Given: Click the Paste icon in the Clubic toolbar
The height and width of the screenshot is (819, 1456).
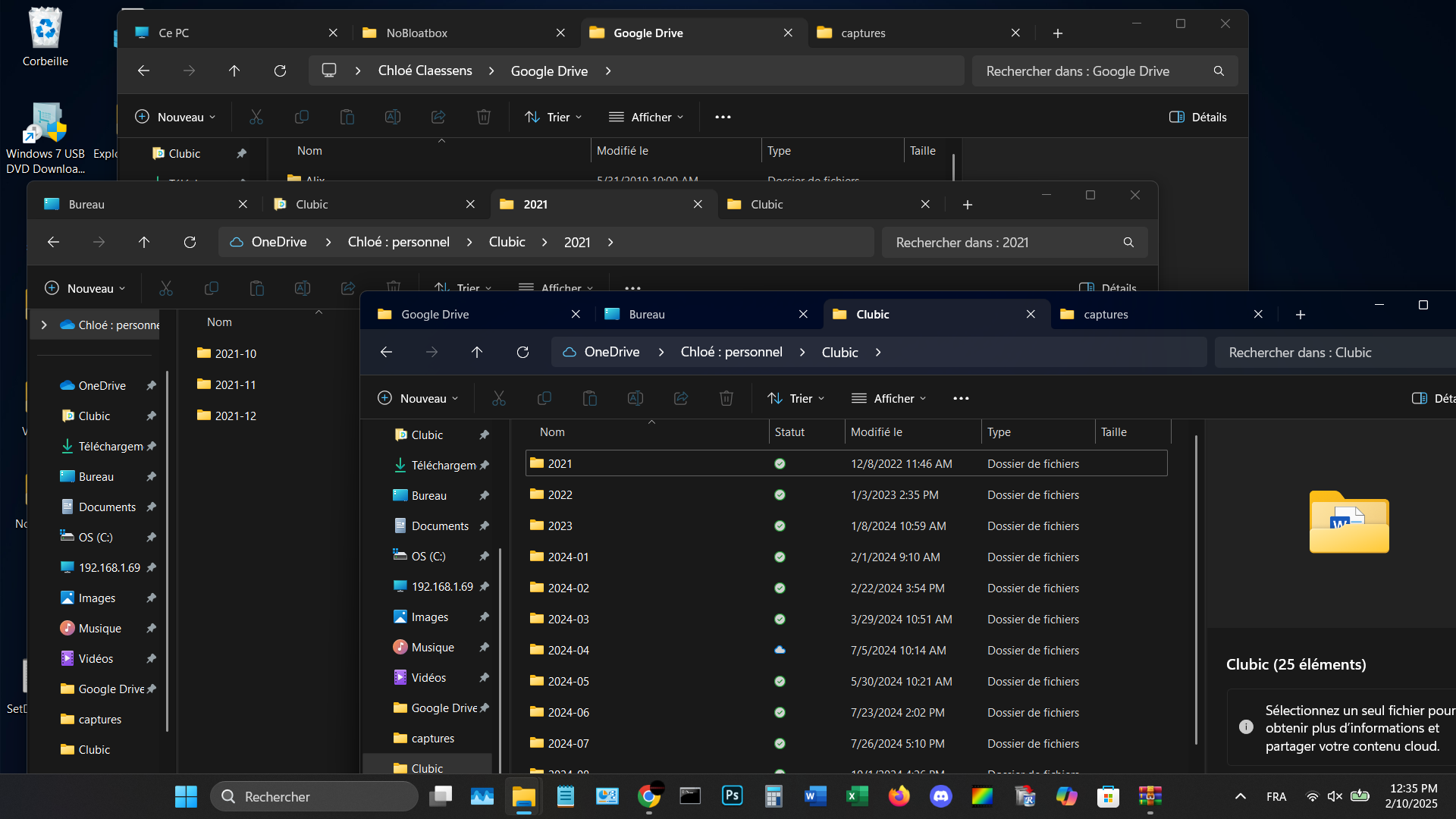Looking at the screenshot, I should click(x=590, y=398).
